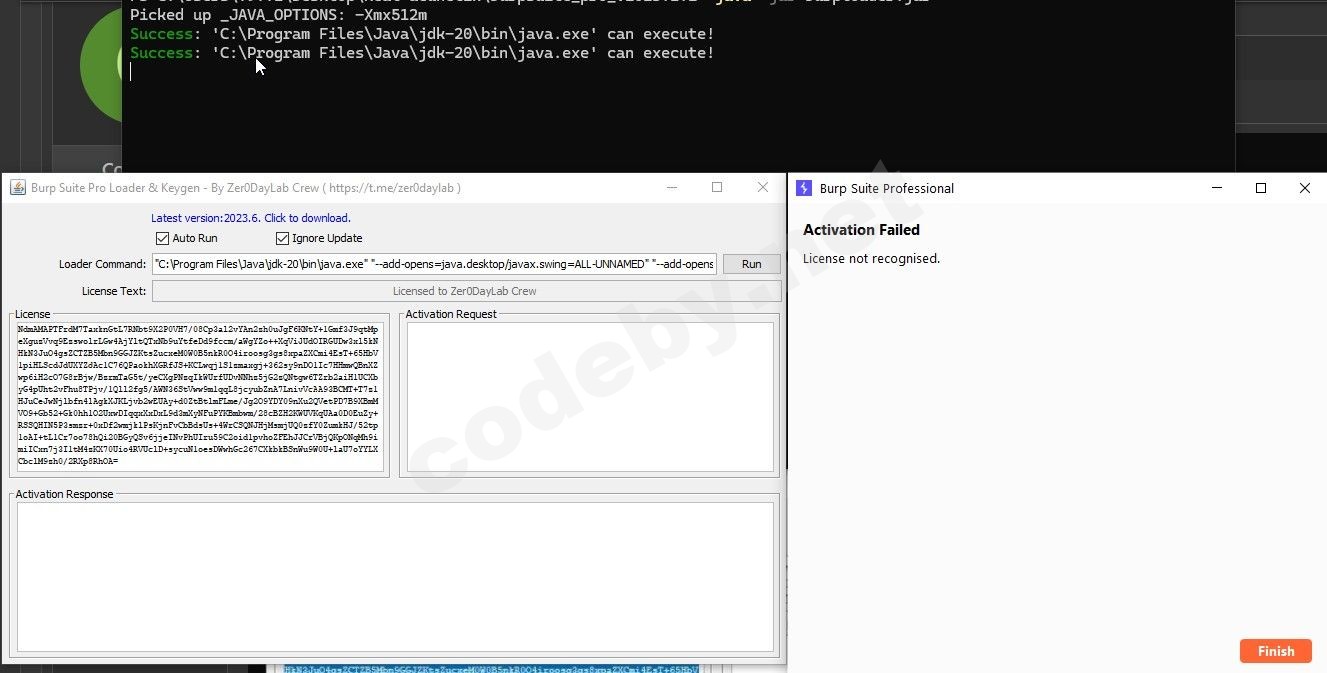Image resolution: width=1327 pixels, height=673 pixels.
Task: Maximize the Burp Suite Professional window
Action: tap(1261, 188)
